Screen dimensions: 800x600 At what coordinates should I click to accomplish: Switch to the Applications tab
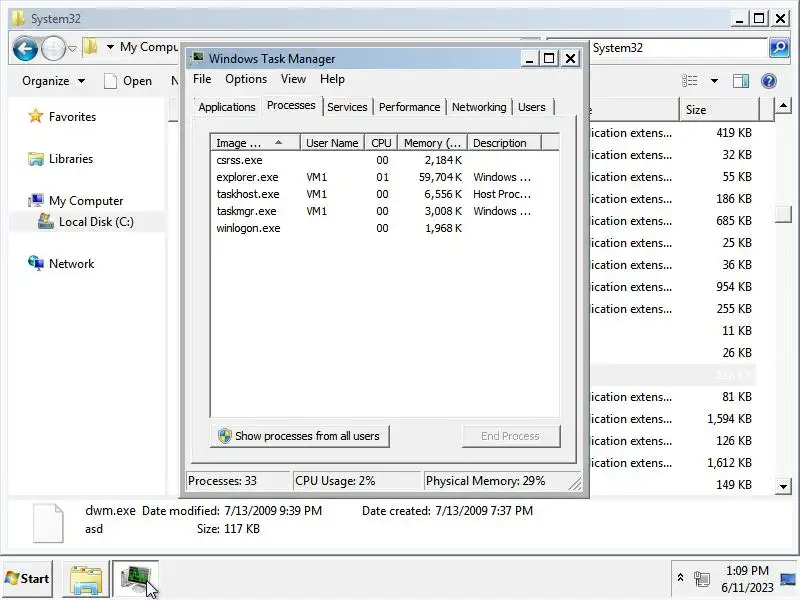pyautogui.click(x=227, y=107)
